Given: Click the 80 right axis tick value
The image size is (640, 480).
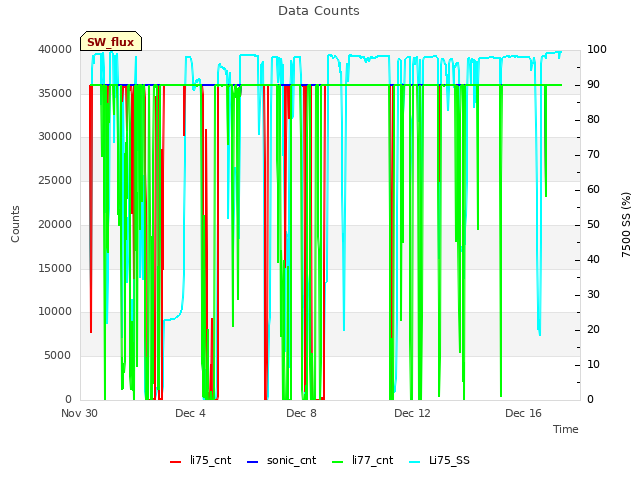Looking at the screenshot, I should point(593,120).
